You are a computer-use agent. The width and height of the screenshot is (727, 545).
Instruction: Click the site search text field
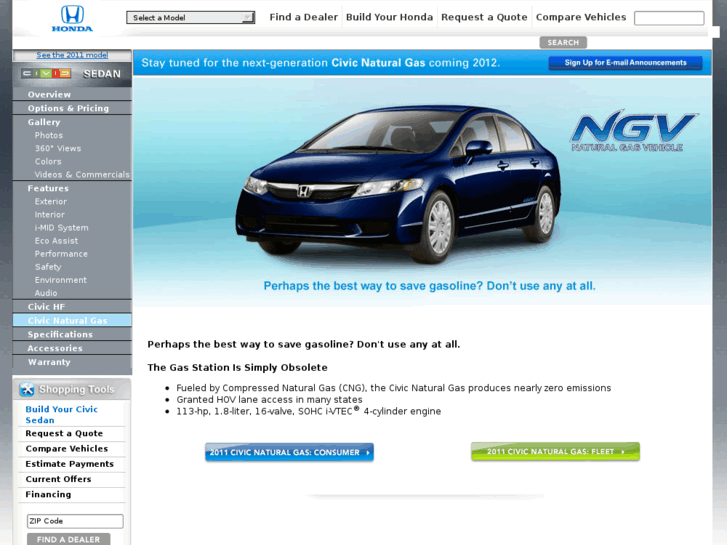pyautogui.click(x=669, y=18)
